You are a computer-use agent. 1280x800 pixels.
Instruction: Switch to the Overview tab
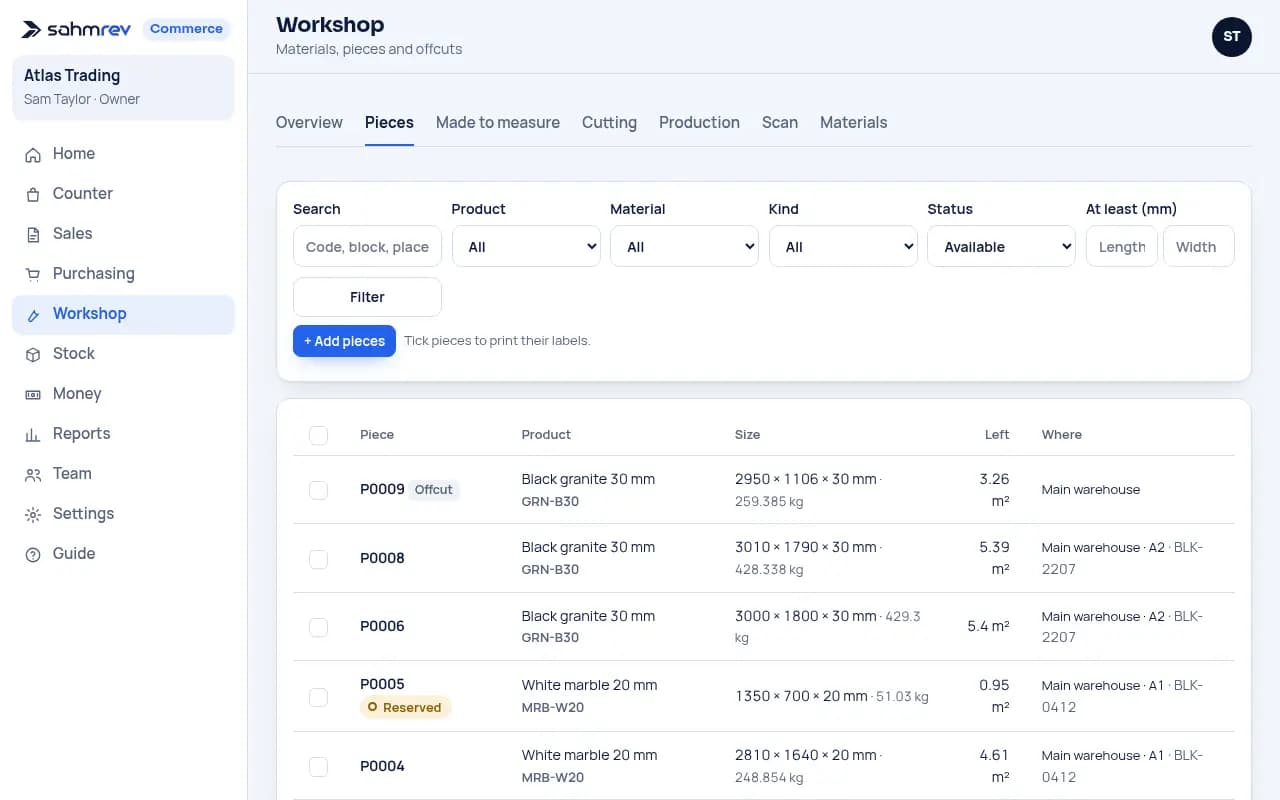coord(309,122)
